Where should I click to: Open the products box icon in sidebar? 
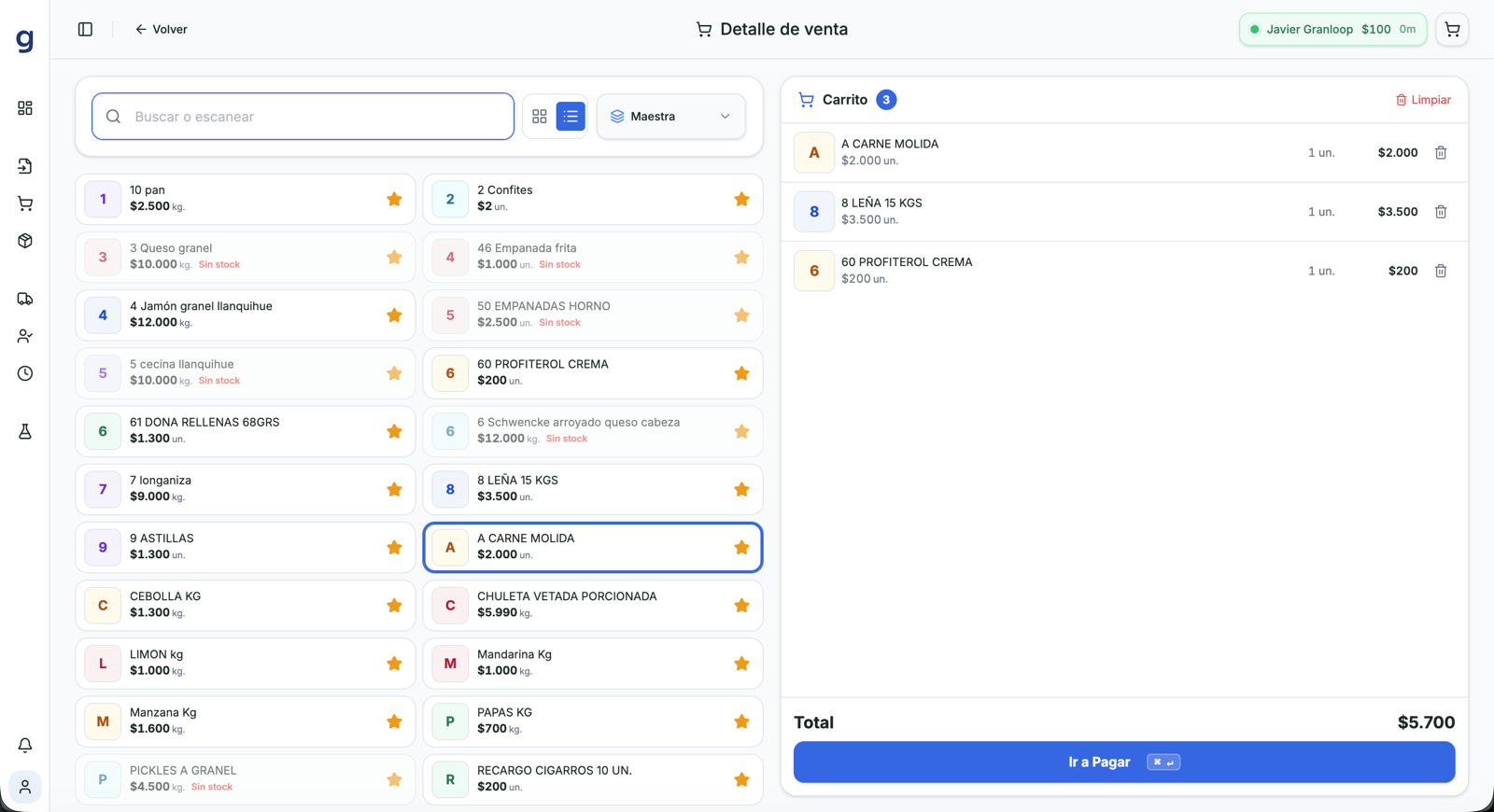(25, 241)
